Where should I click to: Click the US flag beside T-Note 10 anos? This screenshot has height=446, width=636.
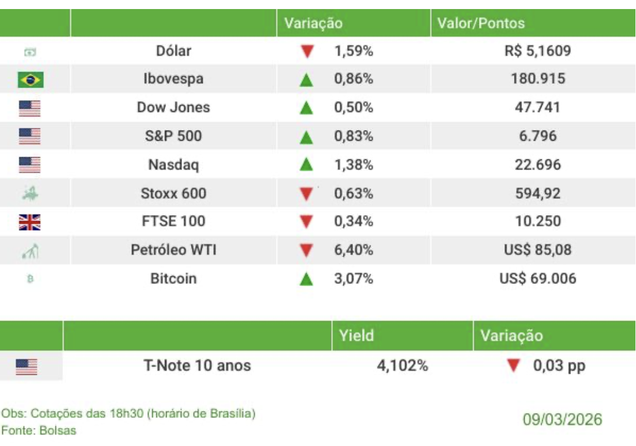(27, 367)
